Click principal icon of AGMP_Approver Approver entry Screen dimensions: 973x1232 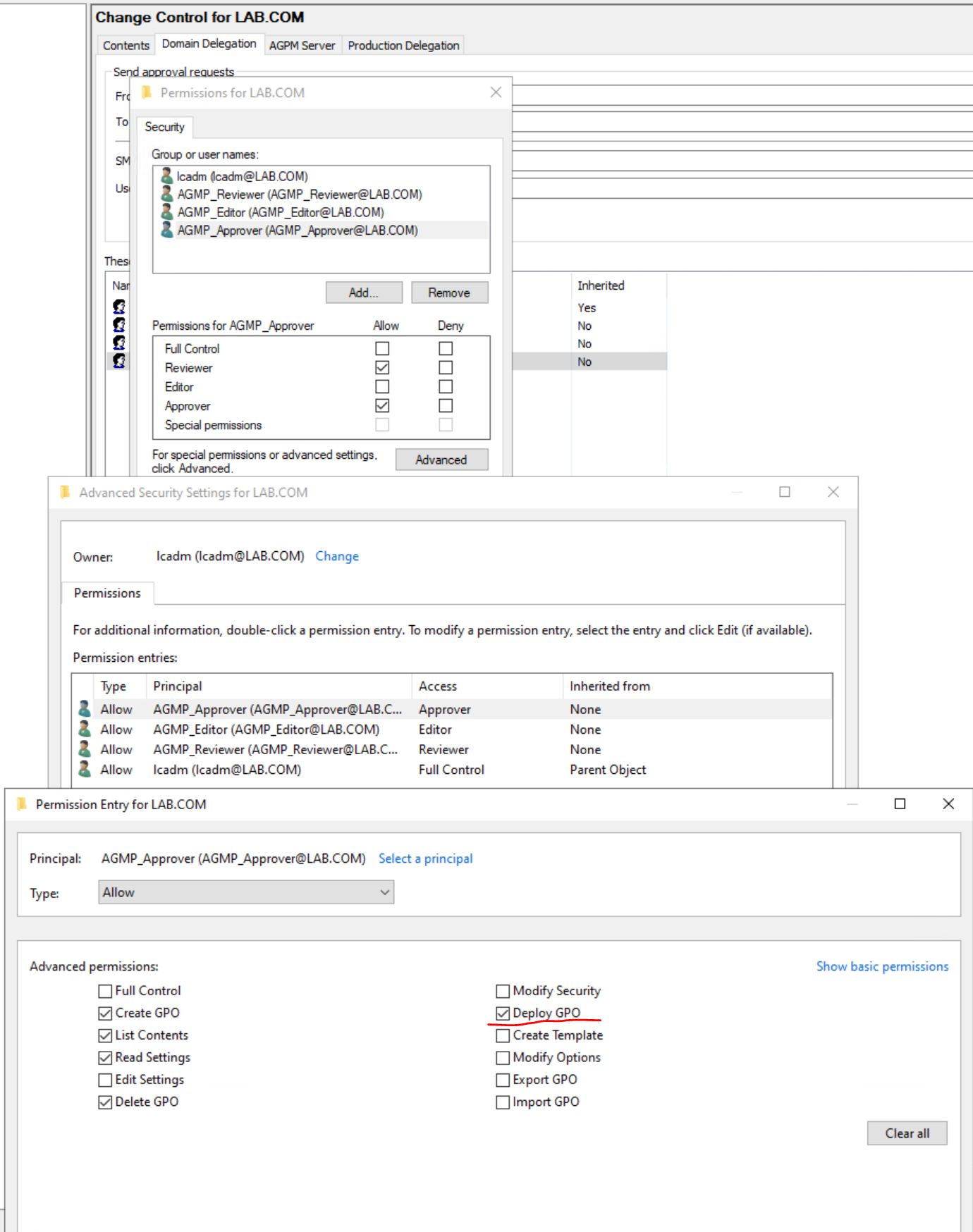click(x=85, y=709)
